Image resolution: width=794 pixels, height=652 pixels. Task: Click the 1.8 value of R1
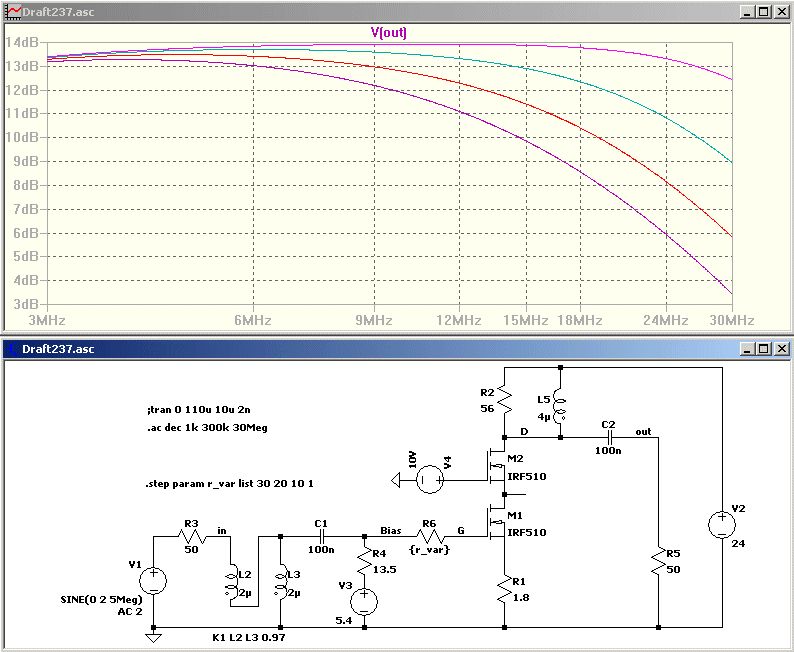(521, 598)
